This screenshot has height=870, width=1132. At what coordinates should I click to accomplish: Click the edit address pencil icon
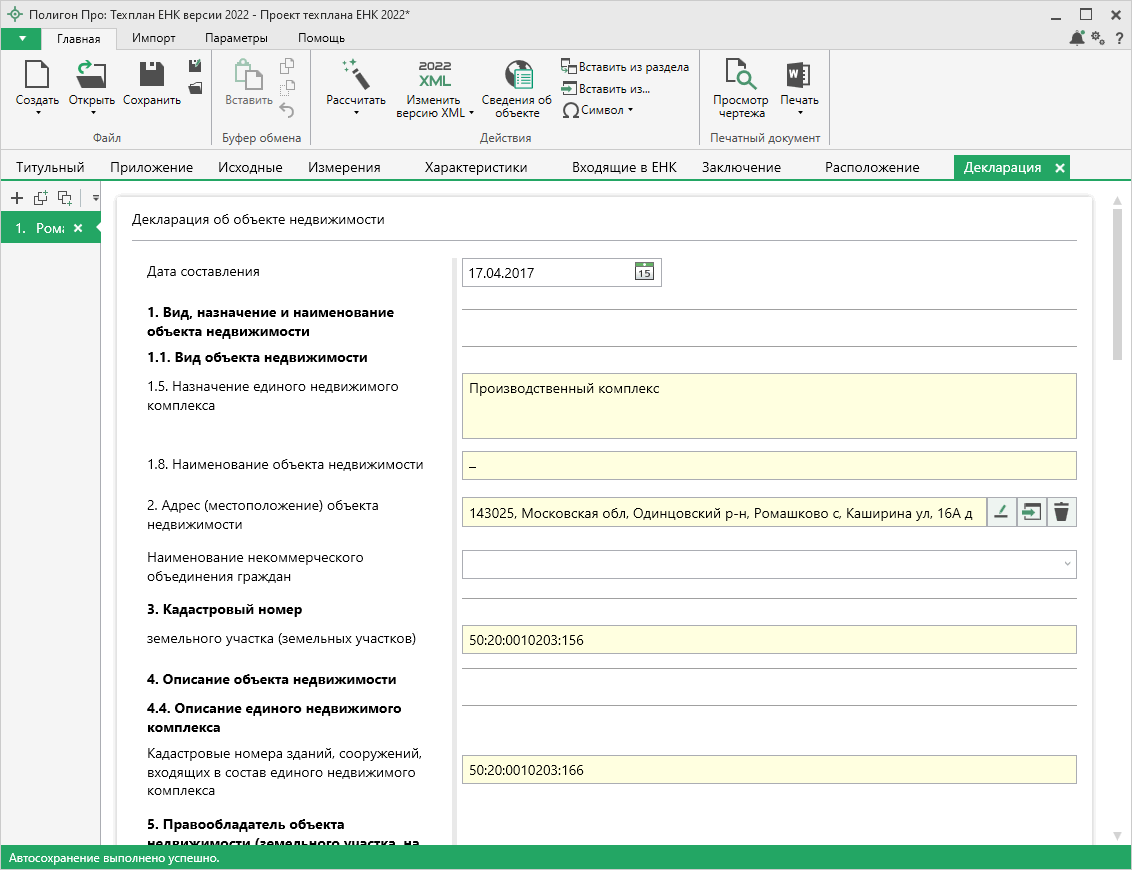click(1002, 512)
